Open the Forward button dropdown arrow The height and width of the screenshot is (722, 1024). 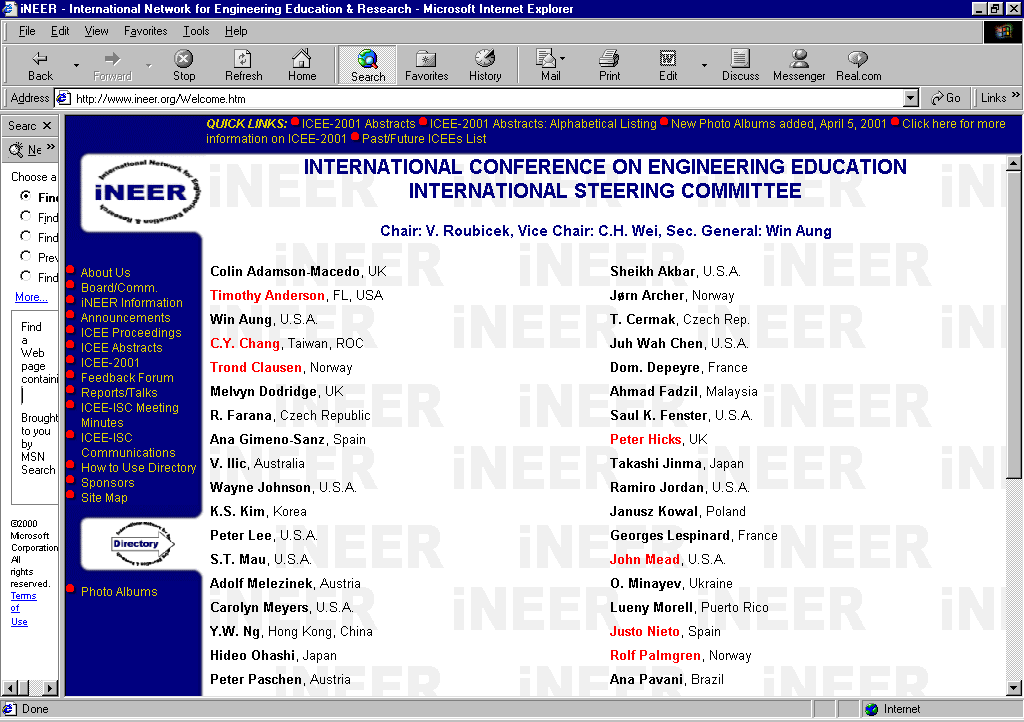coord(148,65)
